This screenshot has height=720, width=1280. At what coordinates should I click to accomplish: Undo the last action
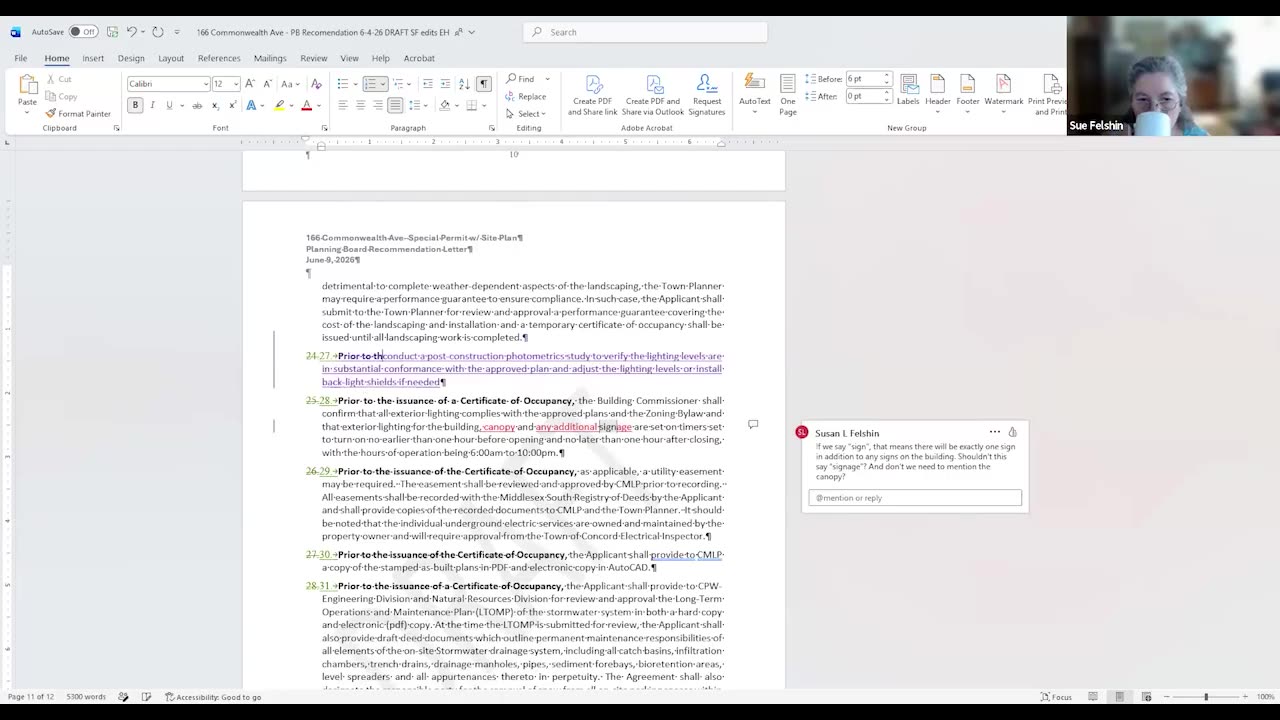(x=131, y=32)
